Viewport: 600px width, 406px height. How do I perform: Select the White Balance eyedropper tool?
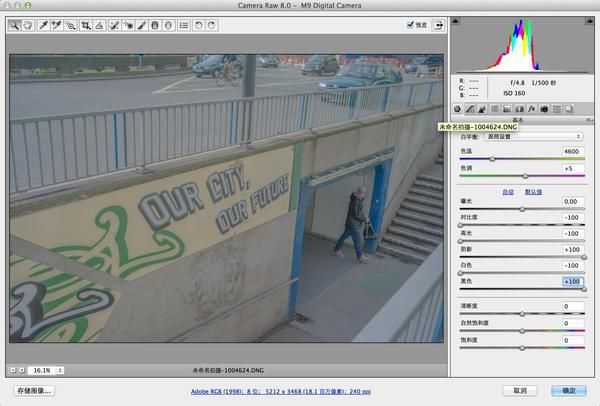coord(43,26)
